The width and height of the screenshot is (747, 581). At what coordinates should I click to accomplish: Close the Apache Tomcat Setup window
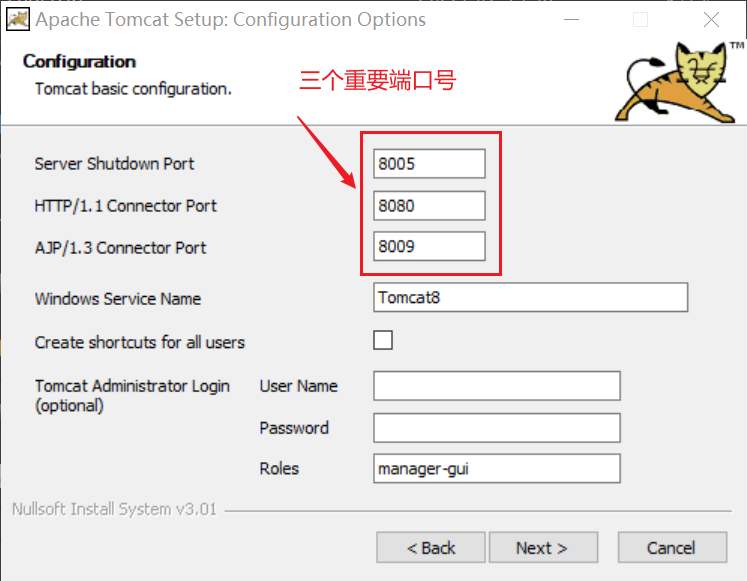point(711,20)
